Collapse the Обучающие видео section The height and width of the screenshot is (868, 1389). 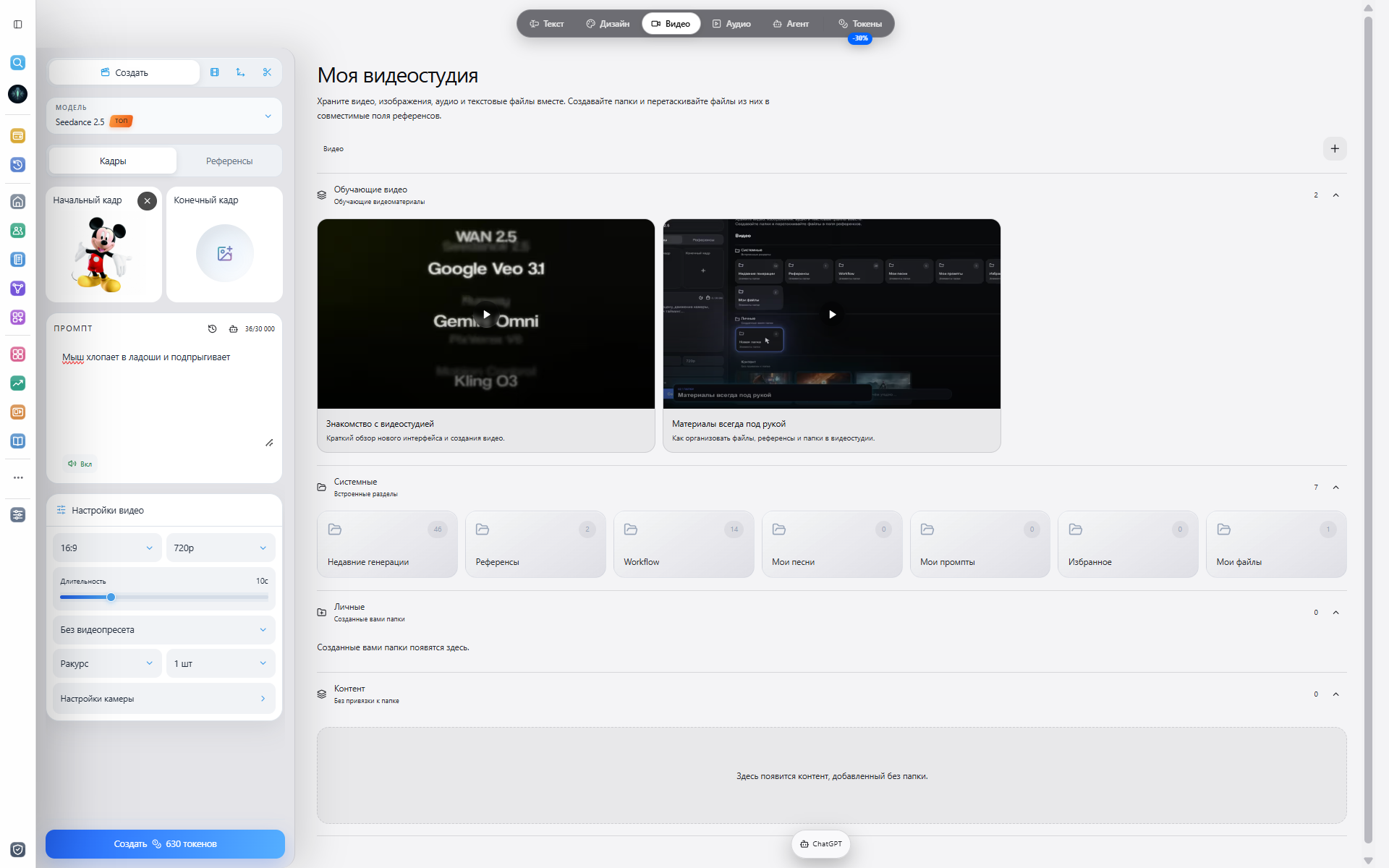[1336, 195]
